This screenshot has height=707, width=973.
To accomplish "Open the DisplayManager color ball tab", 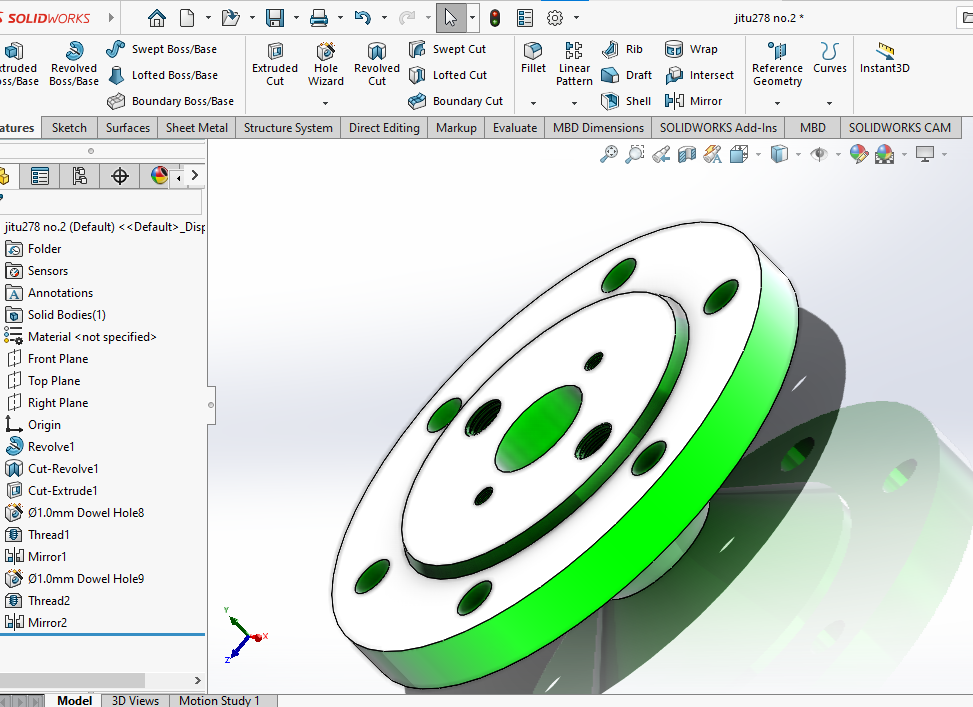I will pos(159,176).
